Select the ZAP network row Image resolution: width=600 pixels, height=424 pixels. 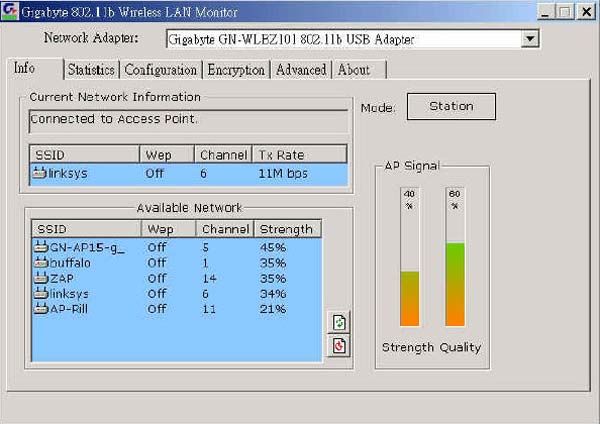coord(177,278)
